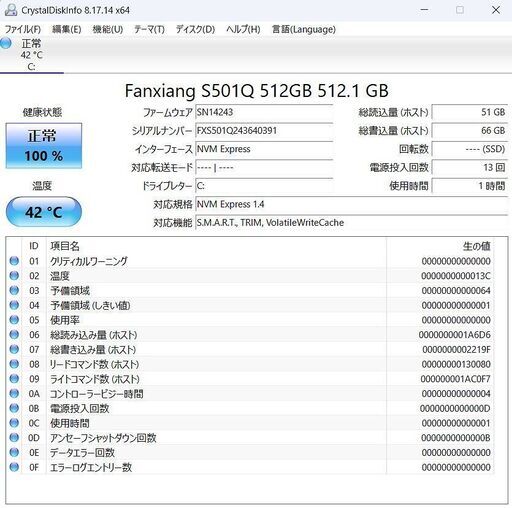The height and width of the screenshot is (508, 512).
Task: Select raw value 000000002219F
Action: pos(456,349)
